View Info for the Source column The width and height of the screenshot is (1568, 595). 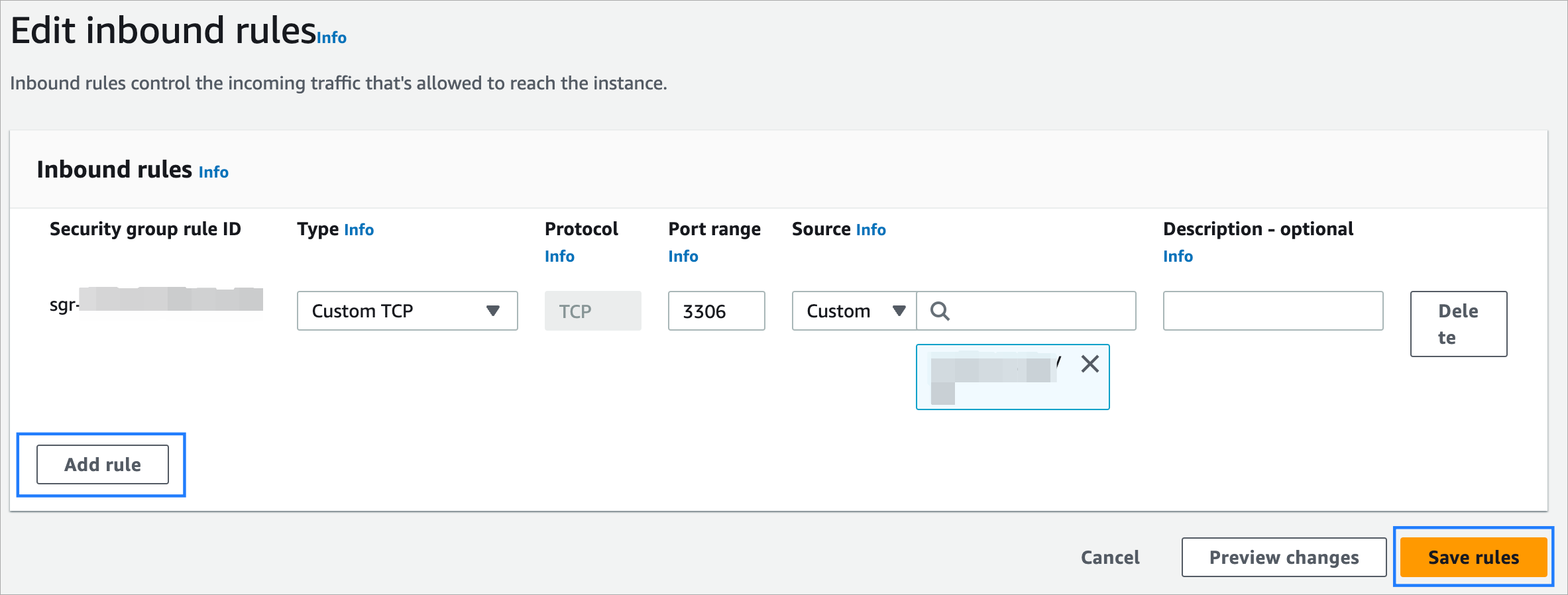[870, 230]
